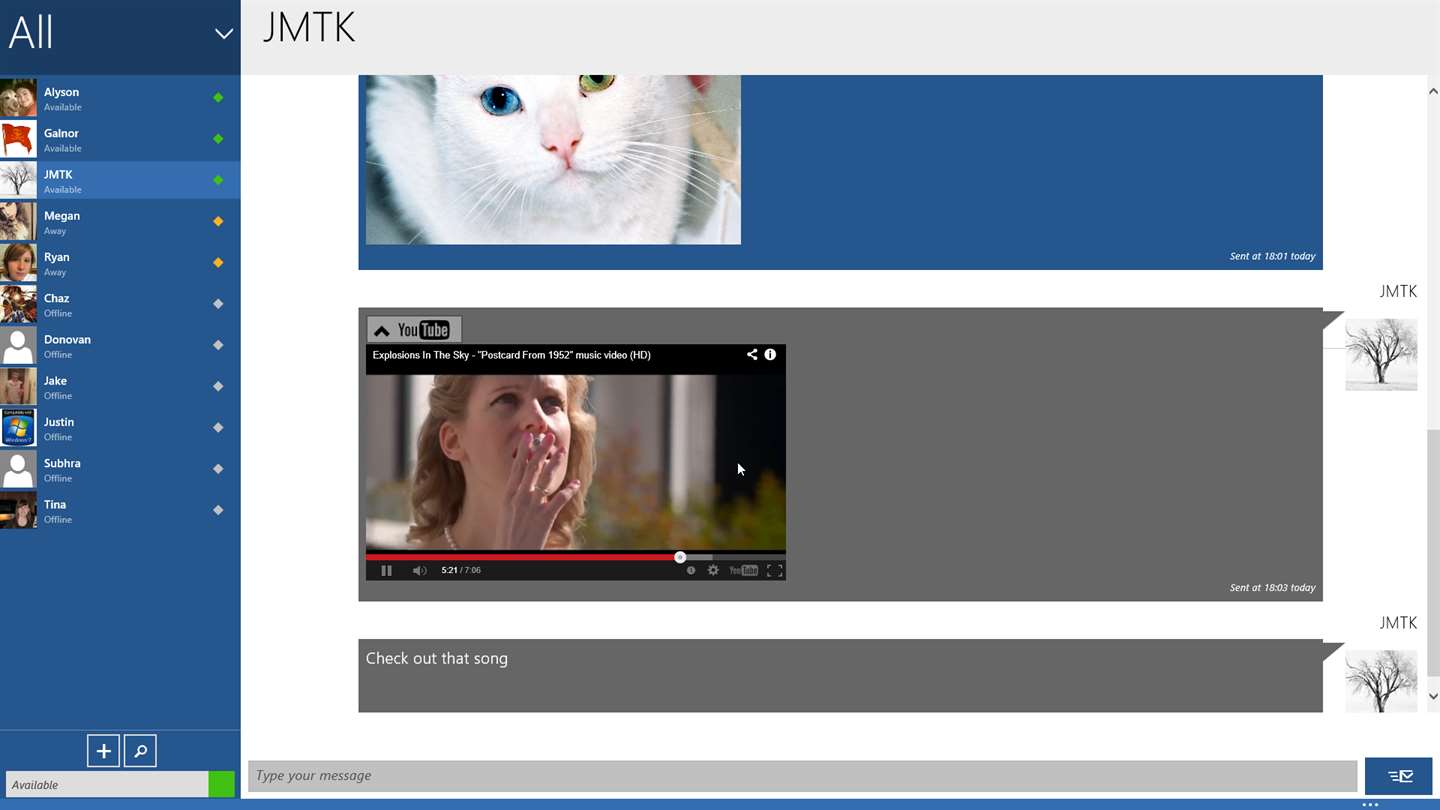Screen dimensions: 1440x810
Task: Click Alyson's avatar picture
Action: (x=18, y=98)
